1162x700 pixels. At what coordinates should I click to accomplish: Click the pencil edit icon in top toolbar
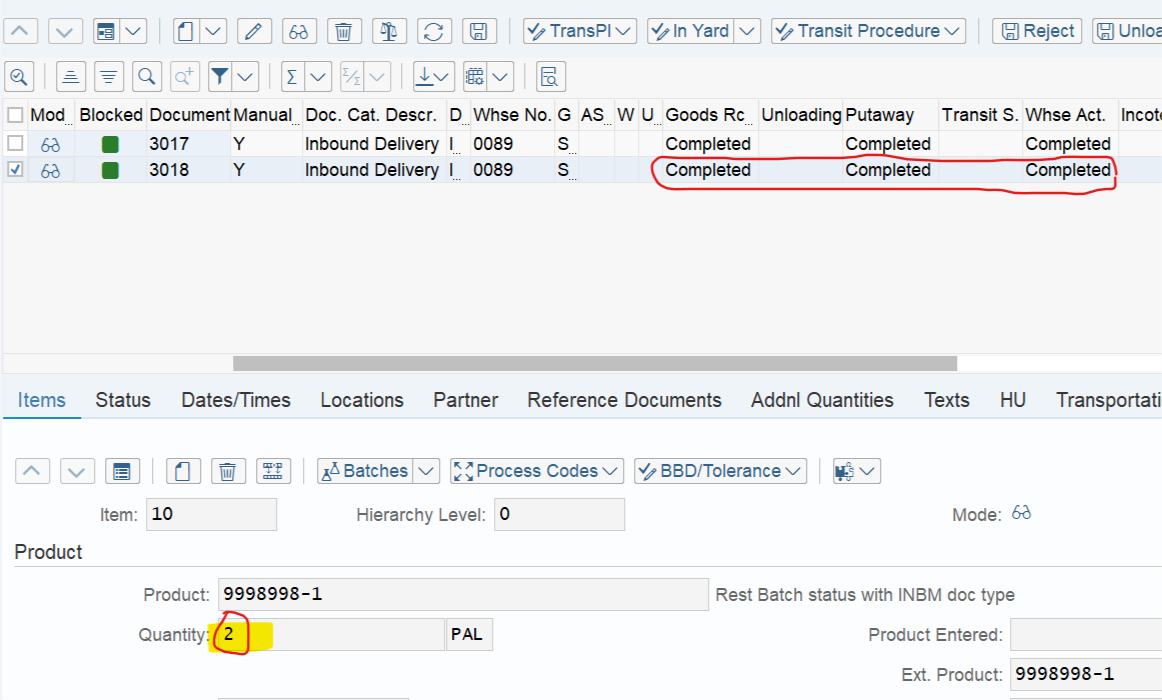click(253, 31)
